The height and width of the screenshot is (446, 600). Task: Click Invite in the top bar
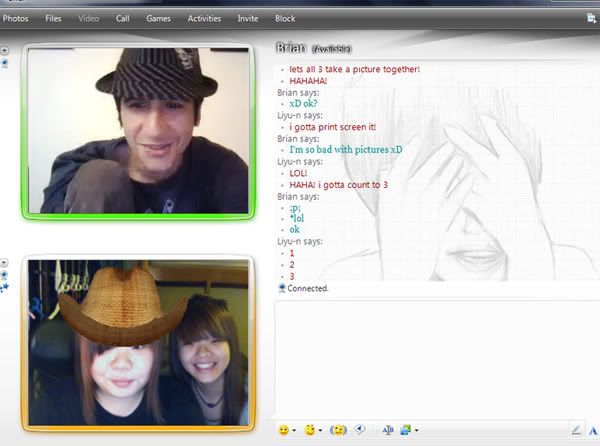pyautogui.click(x=248, y=18)
